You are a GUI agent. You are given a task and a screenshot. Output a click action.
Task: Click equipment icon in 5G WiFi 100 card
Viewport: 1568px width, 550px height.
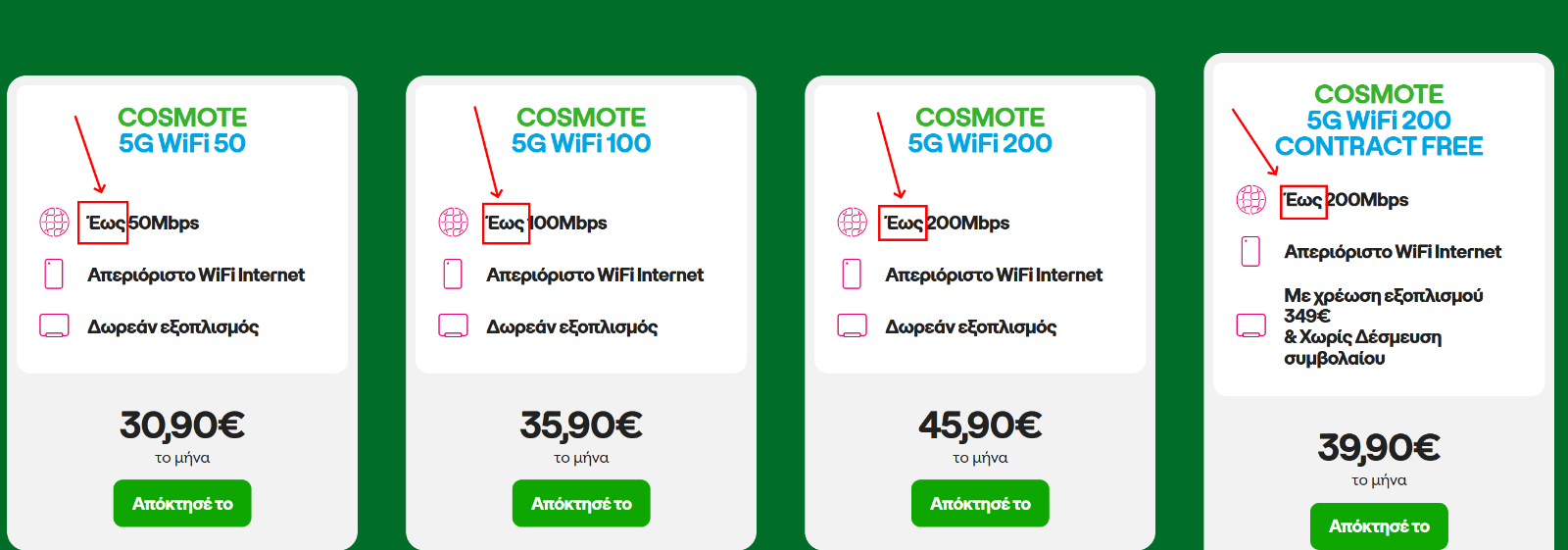[453, 325]
